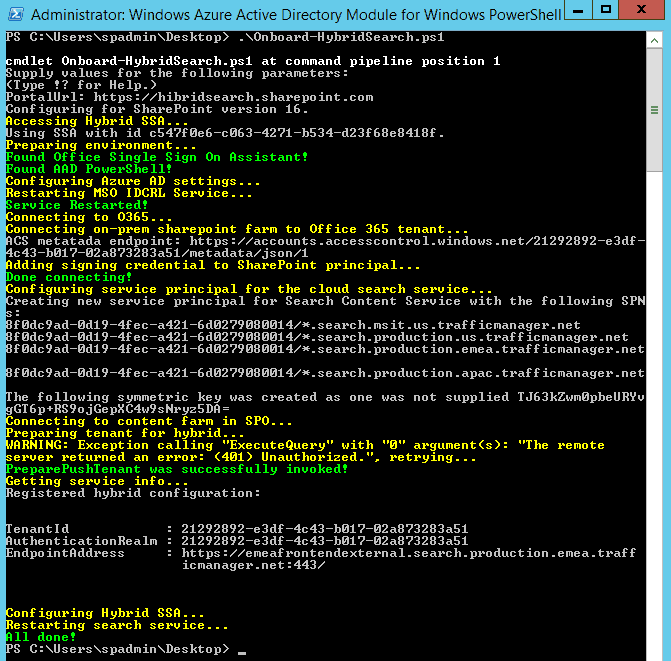671x661 pixels.
Task: Click the first command line Onboard-HybridSearch.ps1
Action: (x=225, y=37)
